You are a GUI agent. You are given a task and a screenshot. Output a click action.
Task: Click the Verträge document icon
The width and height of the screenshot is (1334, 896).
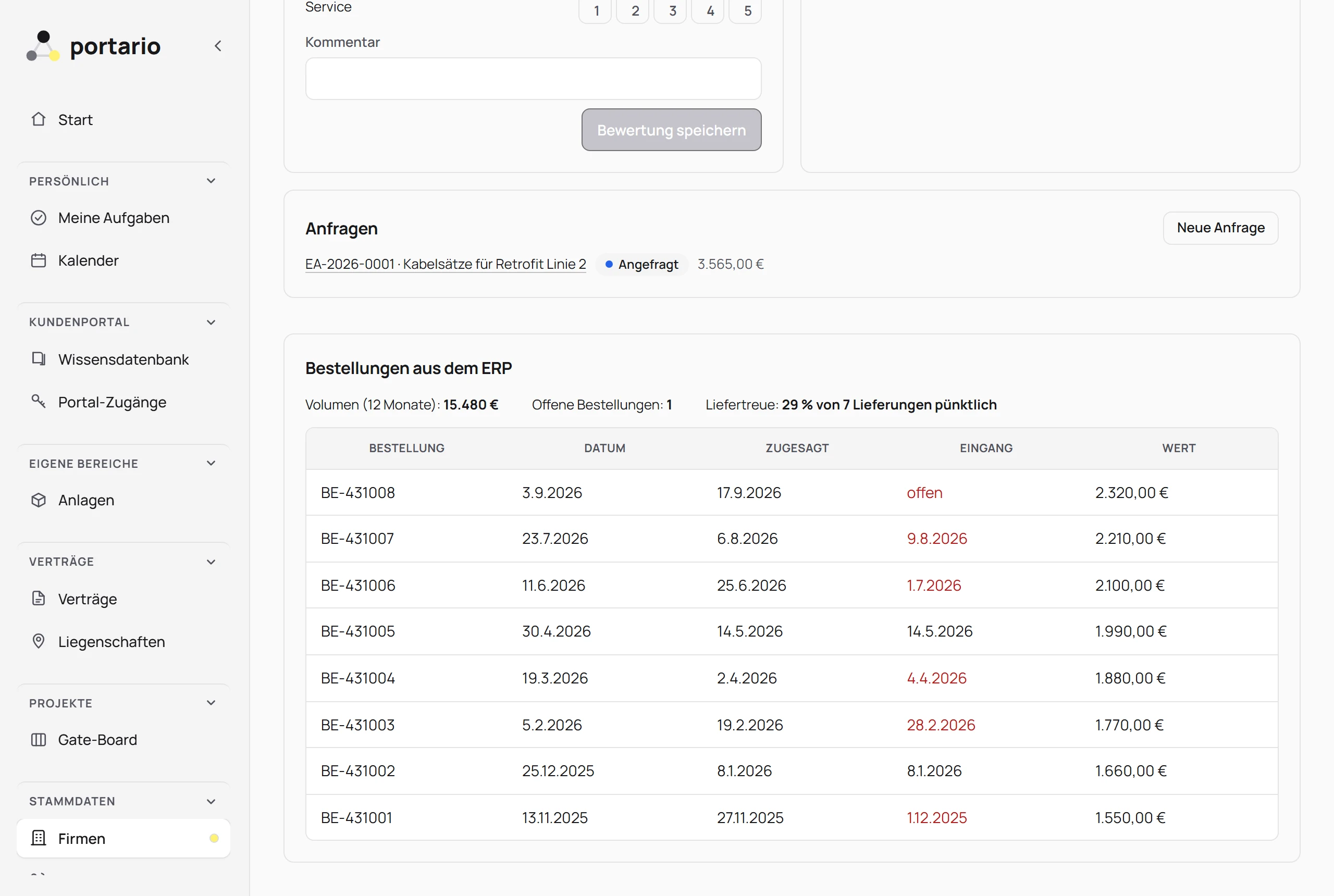tap(38, 598)
